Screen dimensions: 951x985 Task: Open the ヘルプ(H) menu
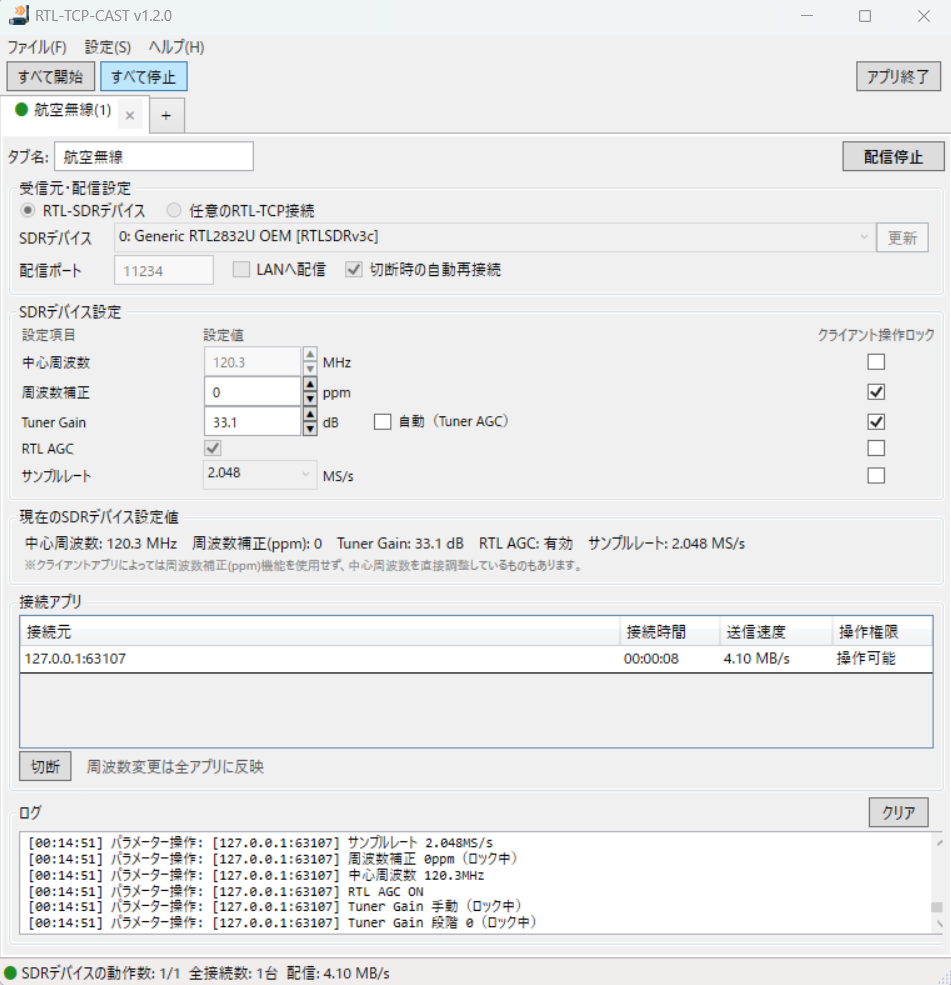(x=176, y=47)
